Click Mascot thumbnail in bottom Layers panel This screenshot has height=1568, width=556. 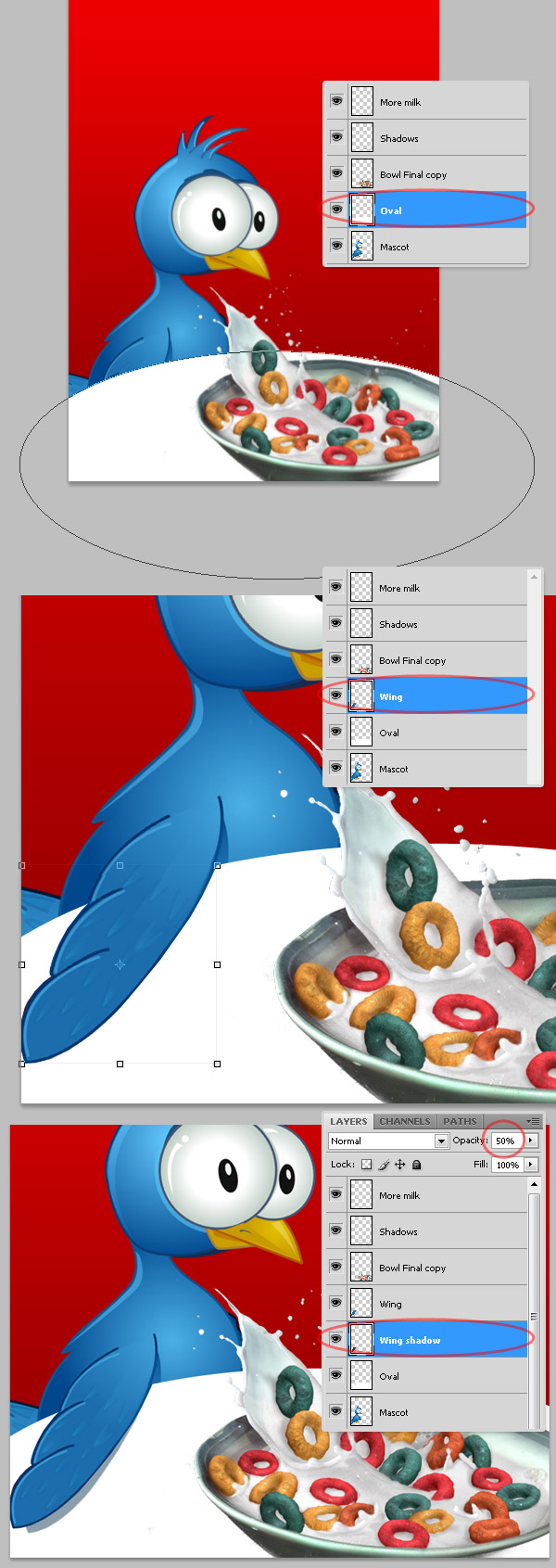[361, 1412]
